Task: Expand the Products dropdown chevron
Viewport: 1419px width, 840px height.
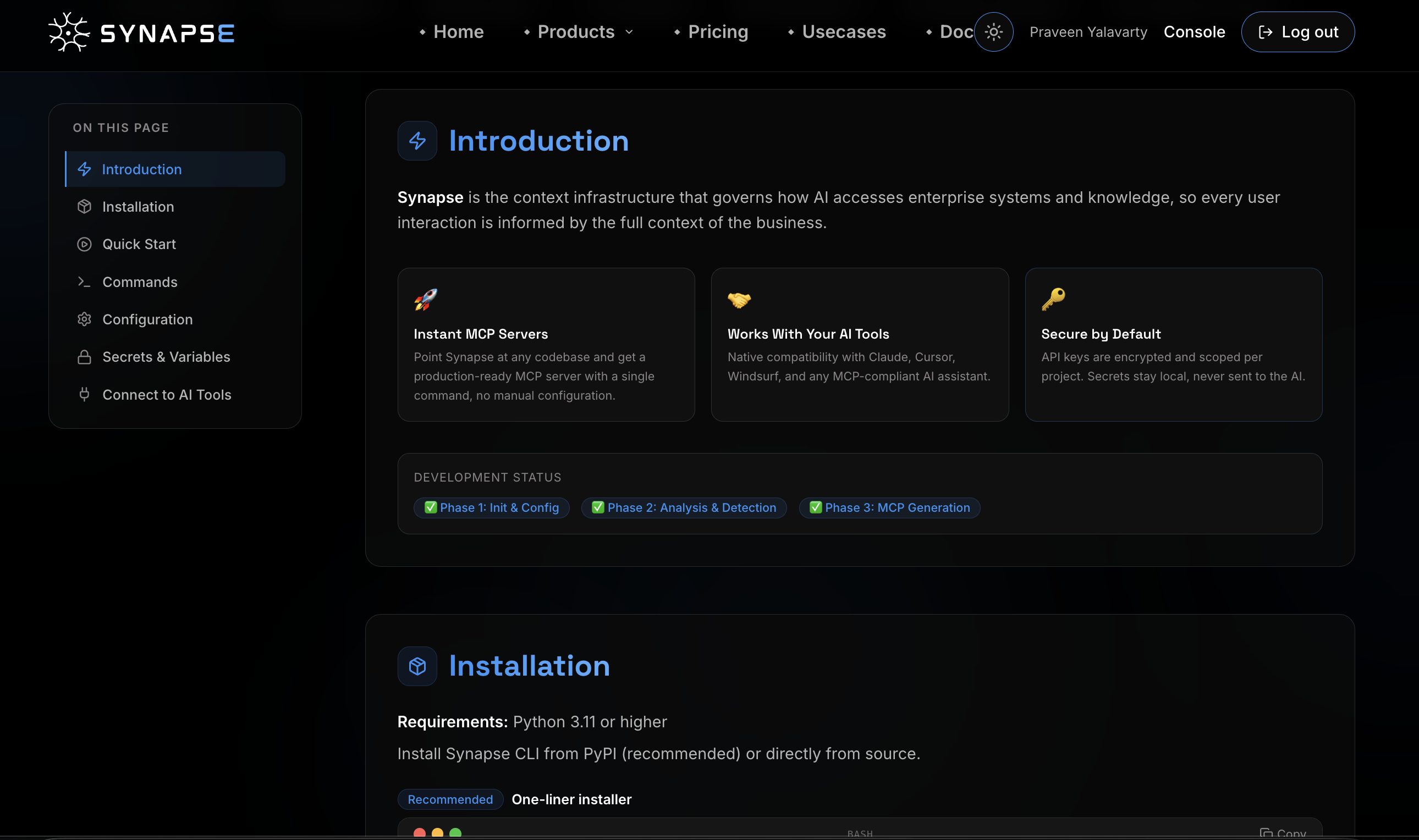Action: 629,32
